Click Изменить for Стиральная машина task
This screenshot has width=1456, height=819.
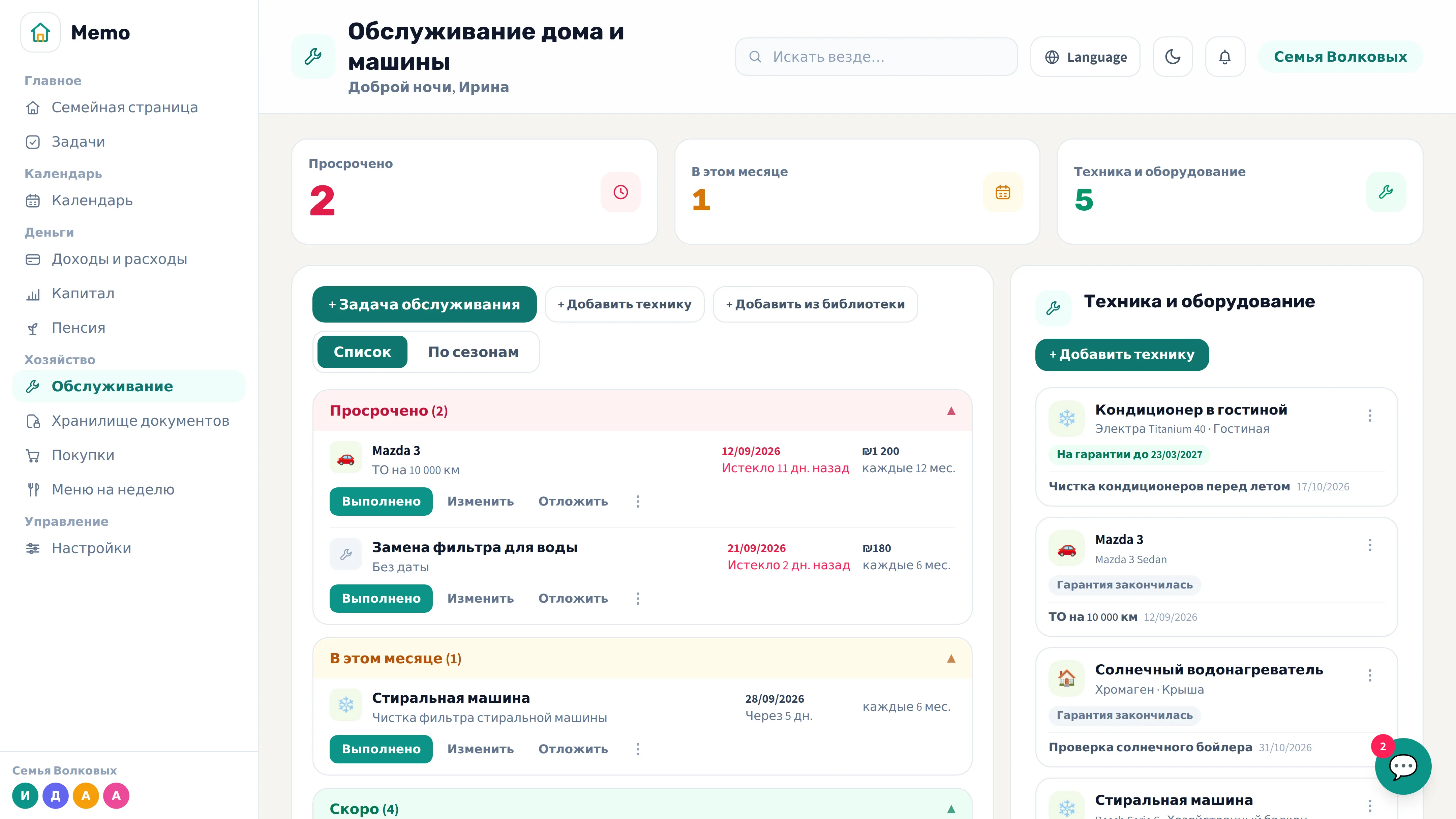click(480, 749)
